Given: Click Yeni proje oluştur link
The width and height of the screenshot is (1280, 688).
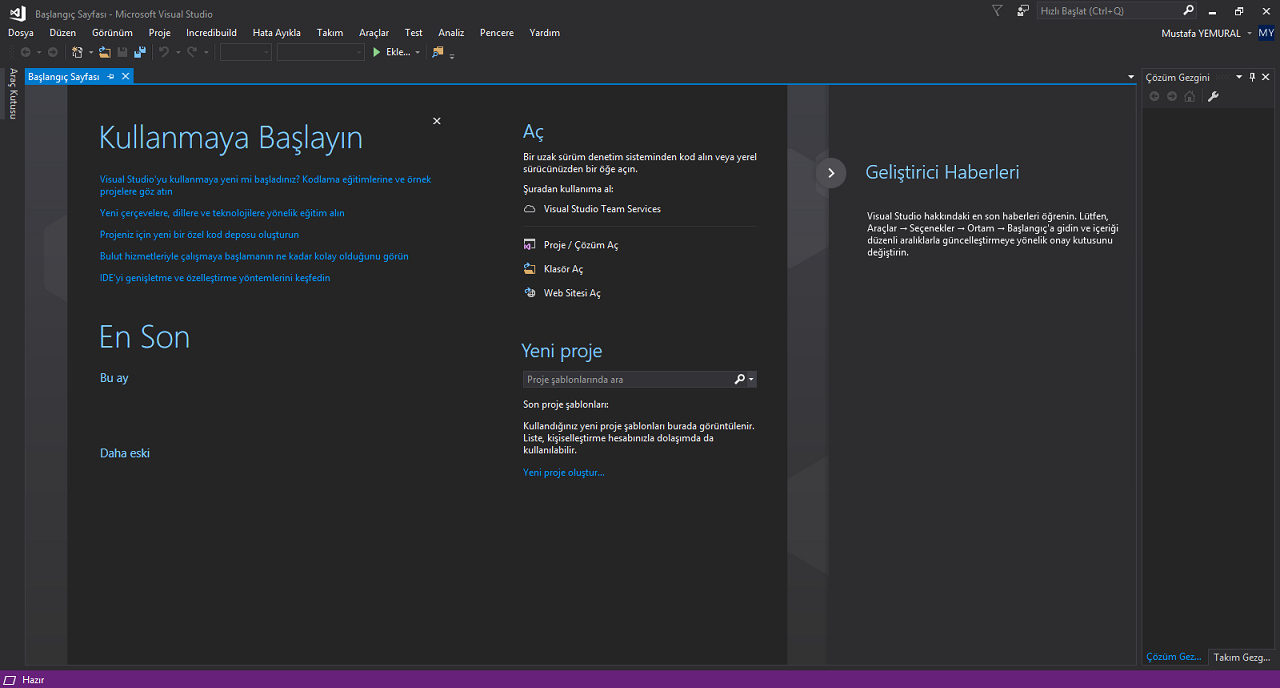Looking at the screenshot, I should tap(564, 472).
